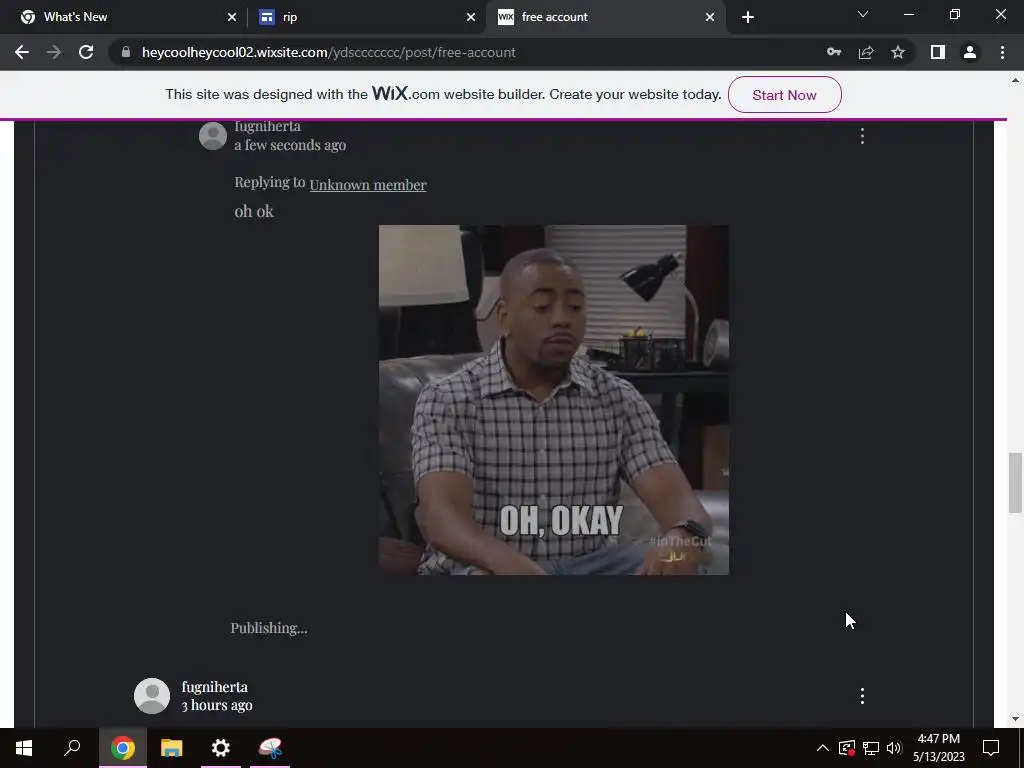This screenshot has height=768, width=1024.
Task: Open tab search chevron
Action: pyautogui.click(x=863, y=14)
